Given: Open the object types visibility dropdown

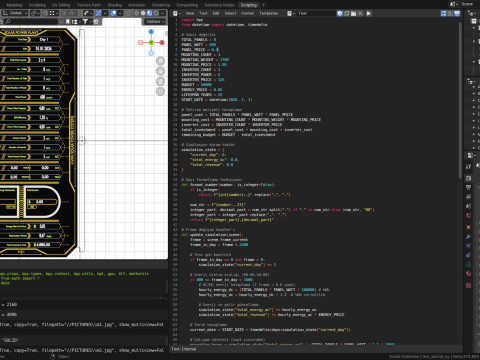Looking at the screenshot, I should tap(88, 13).
